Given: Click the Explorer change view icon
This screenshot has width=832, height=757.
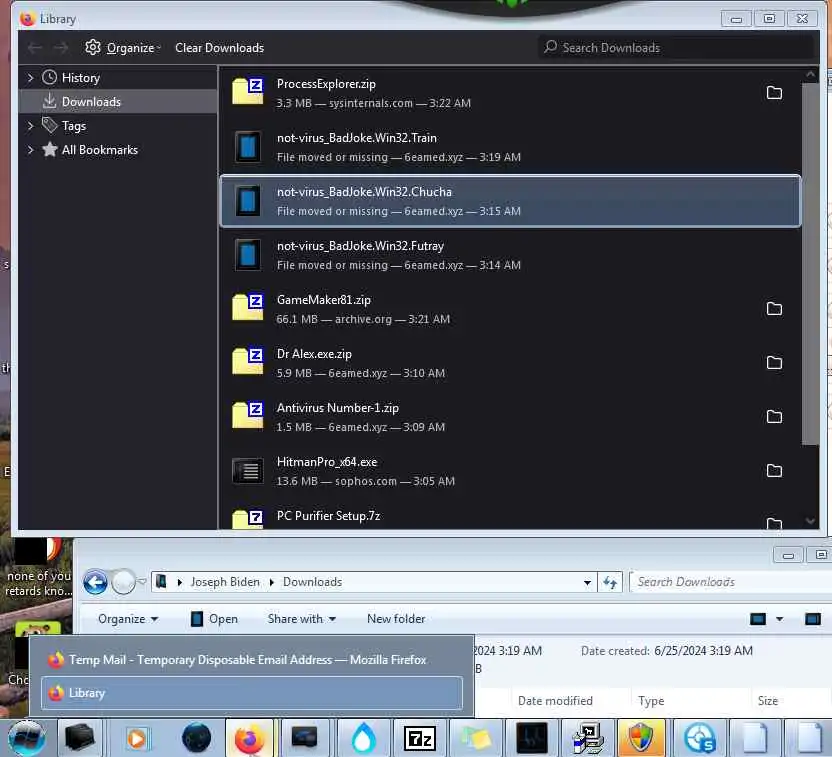Looking at the screenshot, I should (758, 619).
